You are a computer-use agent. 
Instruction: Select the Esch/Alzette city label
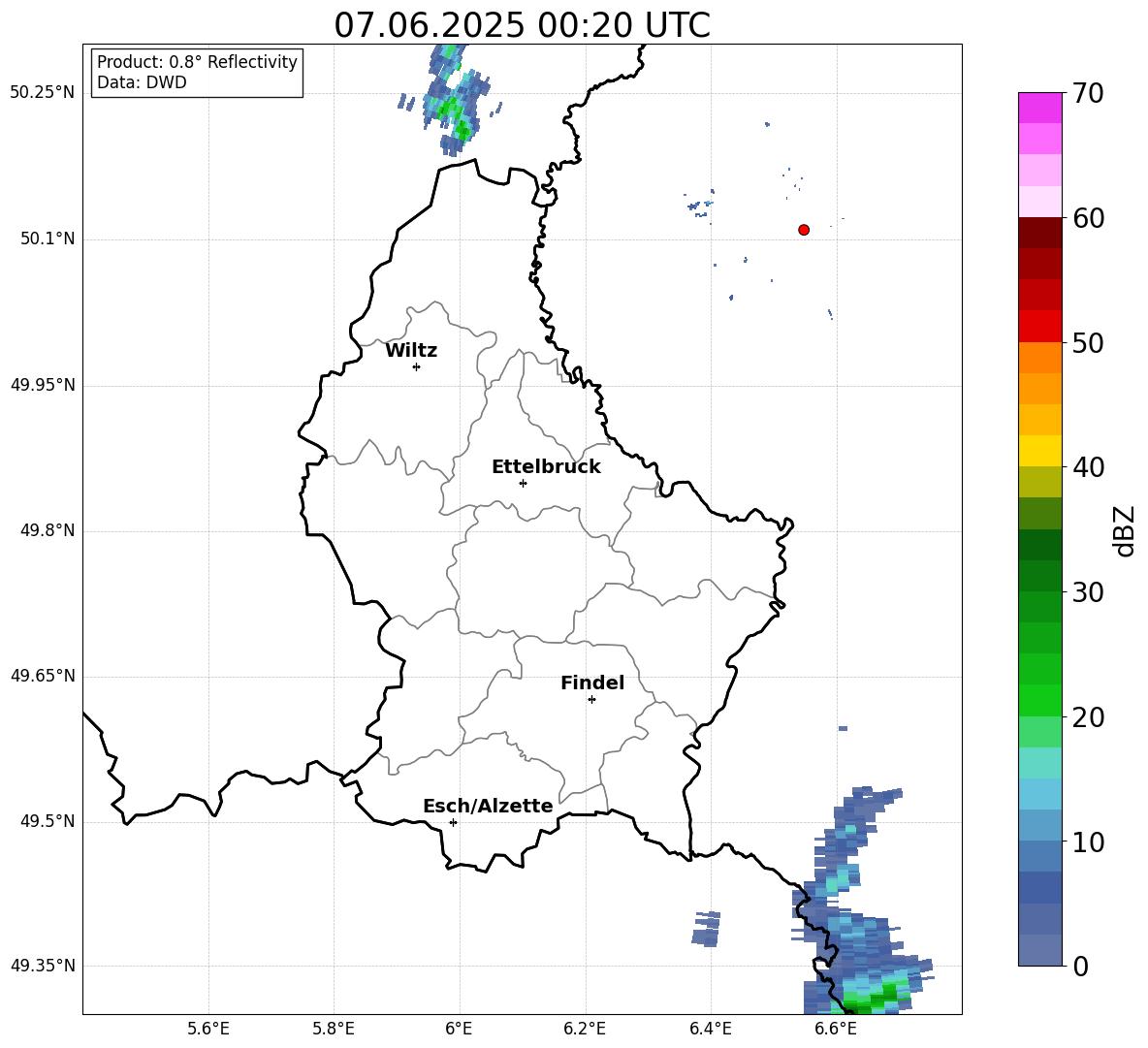coord(488,806)
